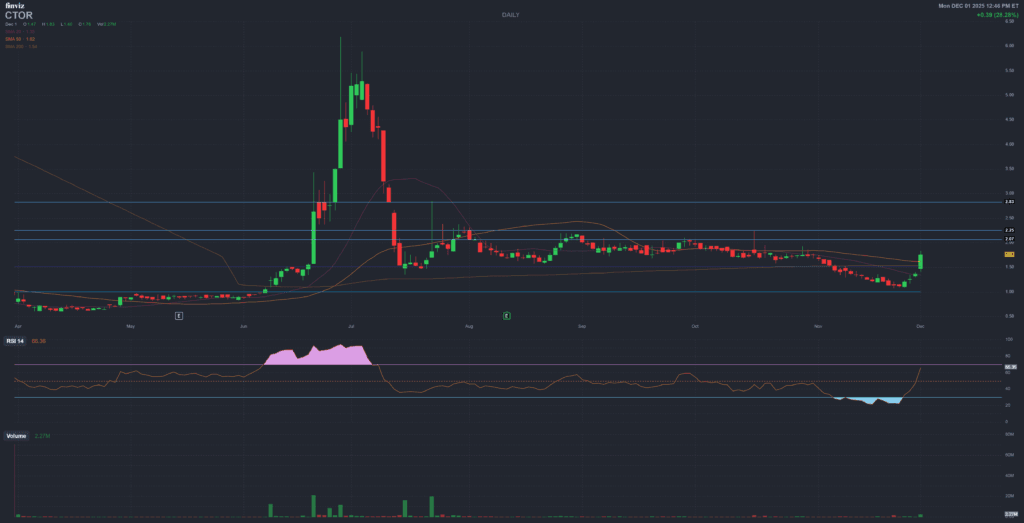Click the 2.07 price level label
The height and width of the screenshot is (523, 1024).
pos(1009,240)
